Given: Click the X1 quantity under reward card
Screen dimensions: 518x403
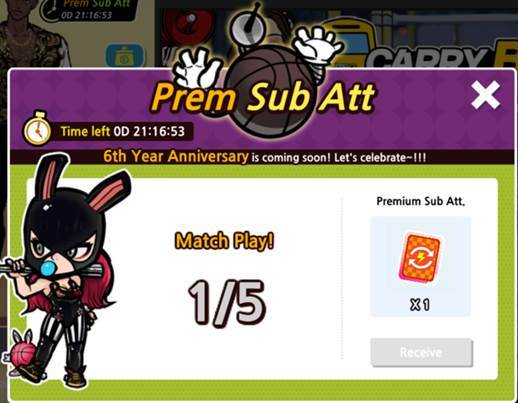Looking at the screenshot, I should [420, 305].
